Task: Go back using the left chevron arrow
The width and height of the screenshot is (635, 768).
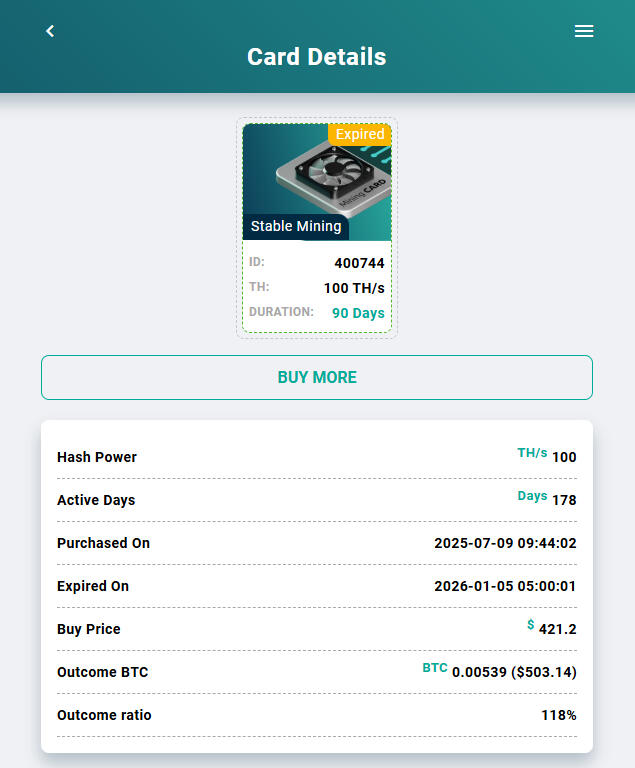Action: tap(50, 31)
